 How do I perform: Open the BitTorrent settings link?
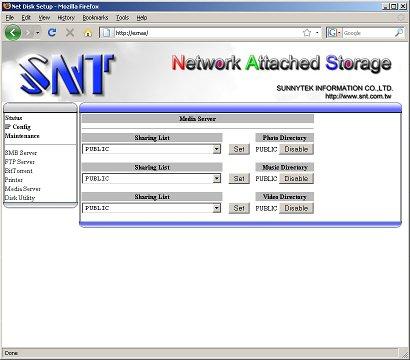click(19, 171)
